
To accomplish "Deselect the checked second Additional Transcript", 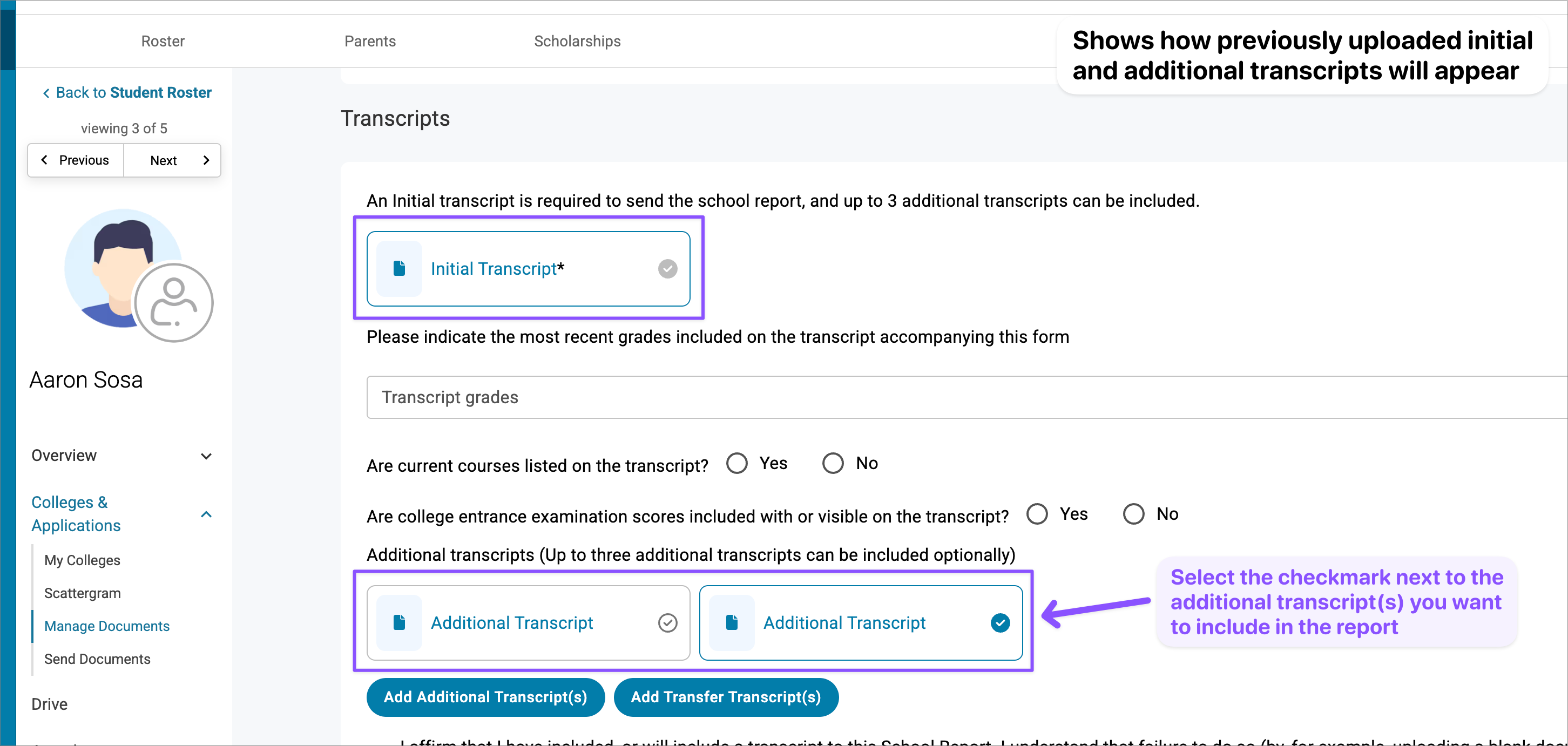I will coord(1000,622).
